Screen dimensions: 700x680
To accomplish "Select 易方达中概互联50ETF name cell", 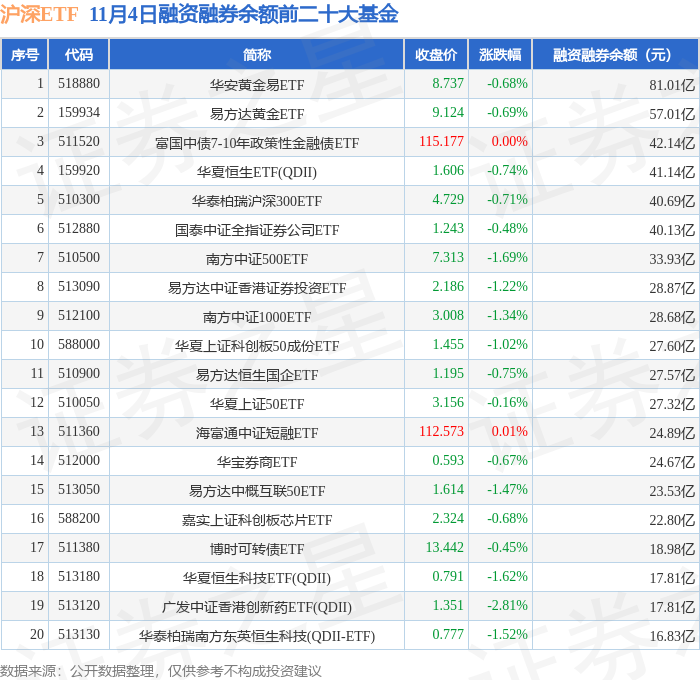I will [257, 491].
